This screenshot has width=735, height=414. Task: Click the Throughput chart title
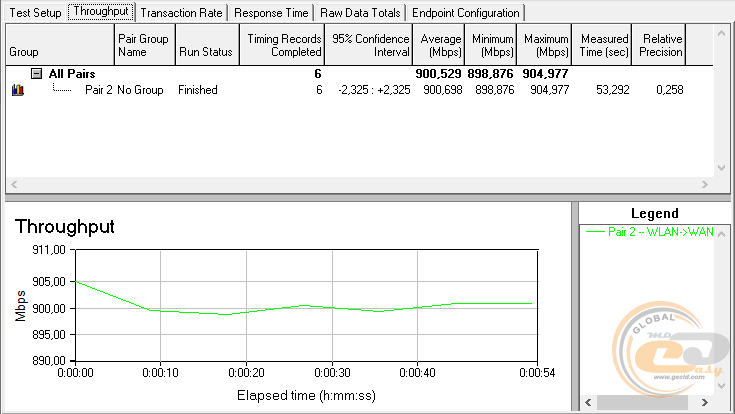[65, 226]
